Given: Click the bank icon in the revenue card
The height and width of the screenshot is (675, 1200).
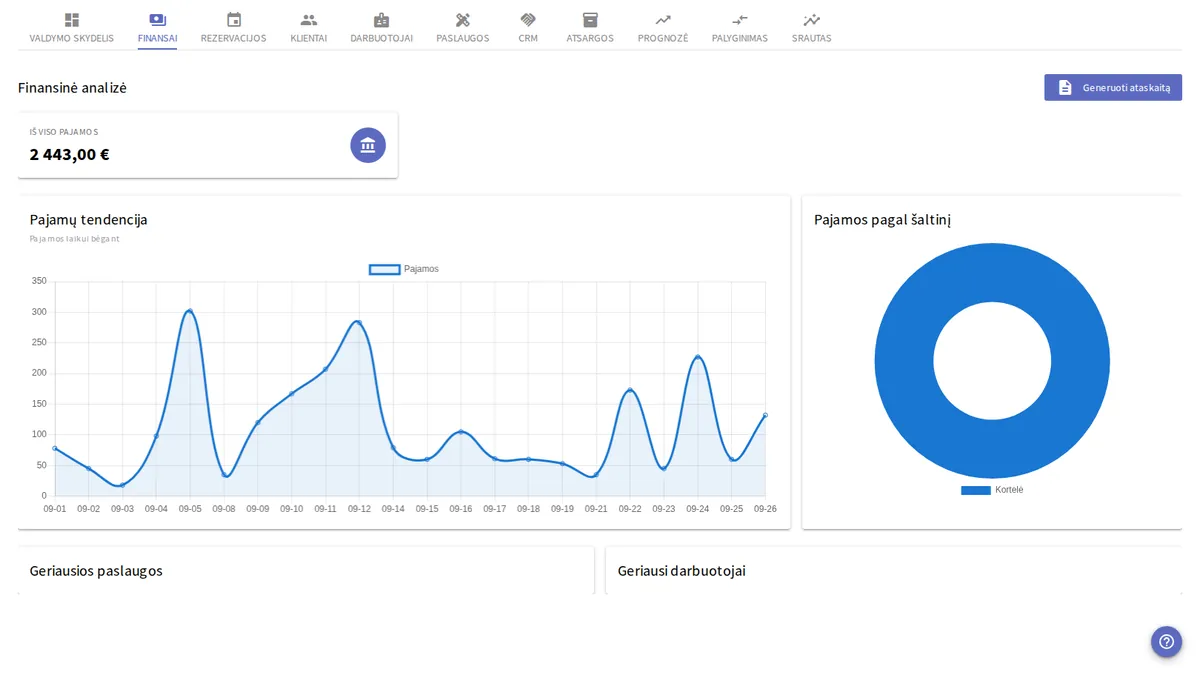Looking at the screenshot, I should 368,145.
